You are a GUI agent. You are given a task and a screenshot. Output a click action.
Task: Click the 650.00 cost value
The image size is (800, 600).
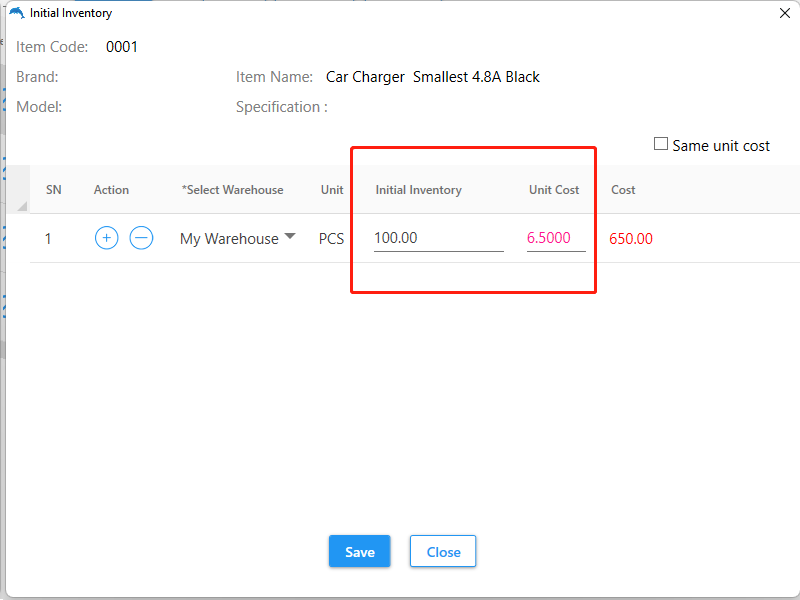click(631, 239)
